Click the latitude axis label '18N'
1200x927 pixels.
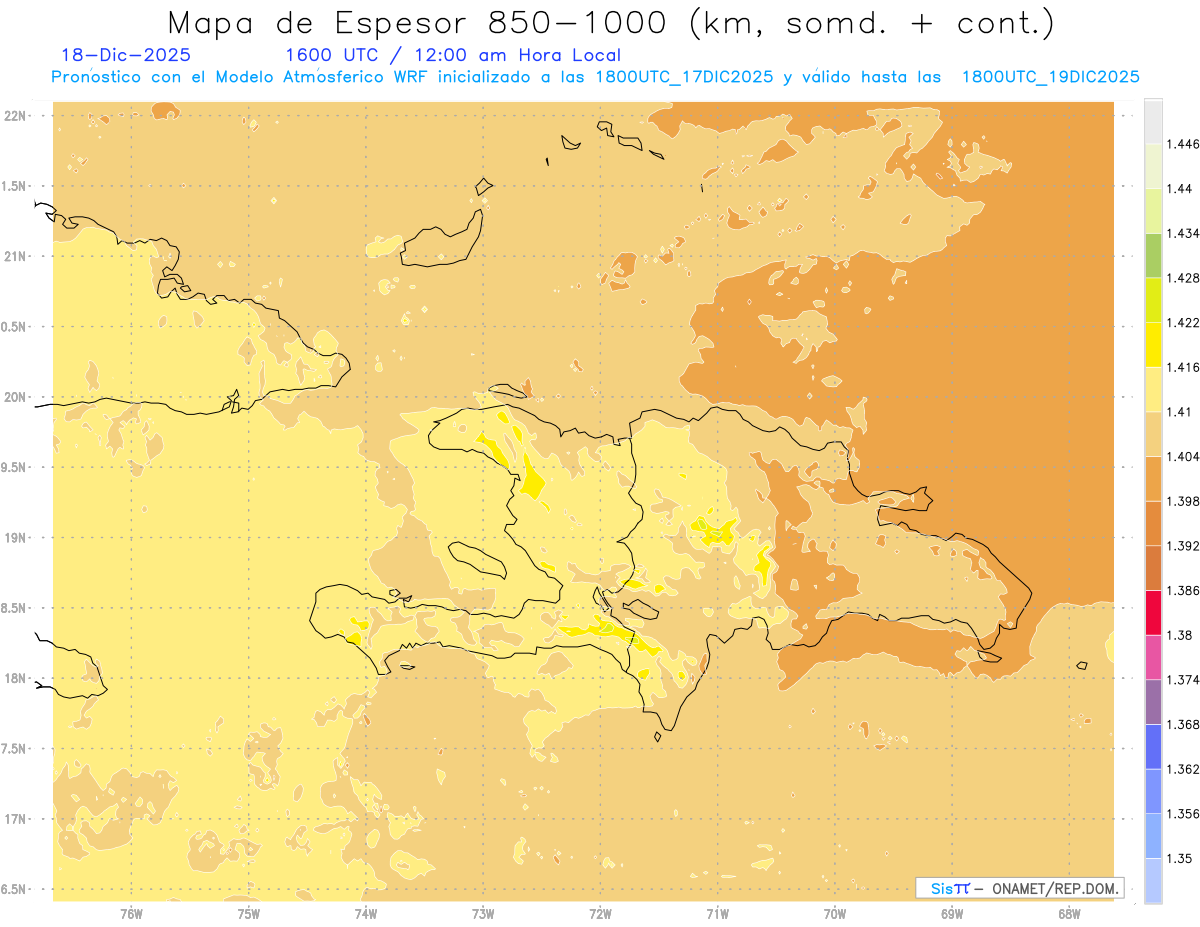coord(17,678)
